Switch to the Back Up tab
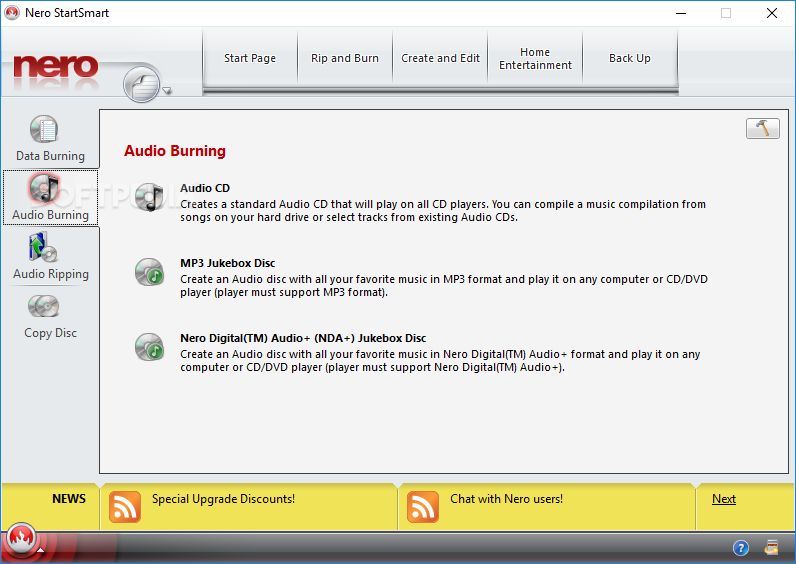Image resolution: width=796 pixels, height=564 pixels. (x=630, y=58)
